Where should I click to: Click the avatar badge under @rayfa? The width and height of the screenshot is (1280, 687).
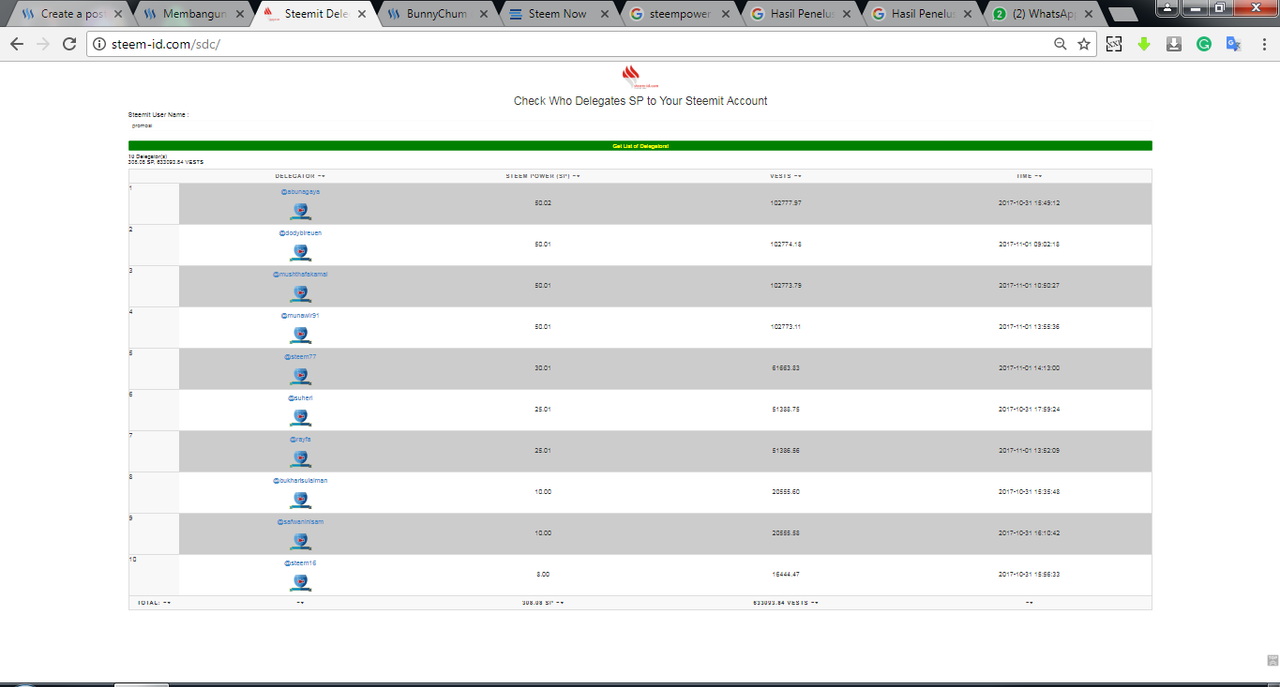click(x=300, y=458)
